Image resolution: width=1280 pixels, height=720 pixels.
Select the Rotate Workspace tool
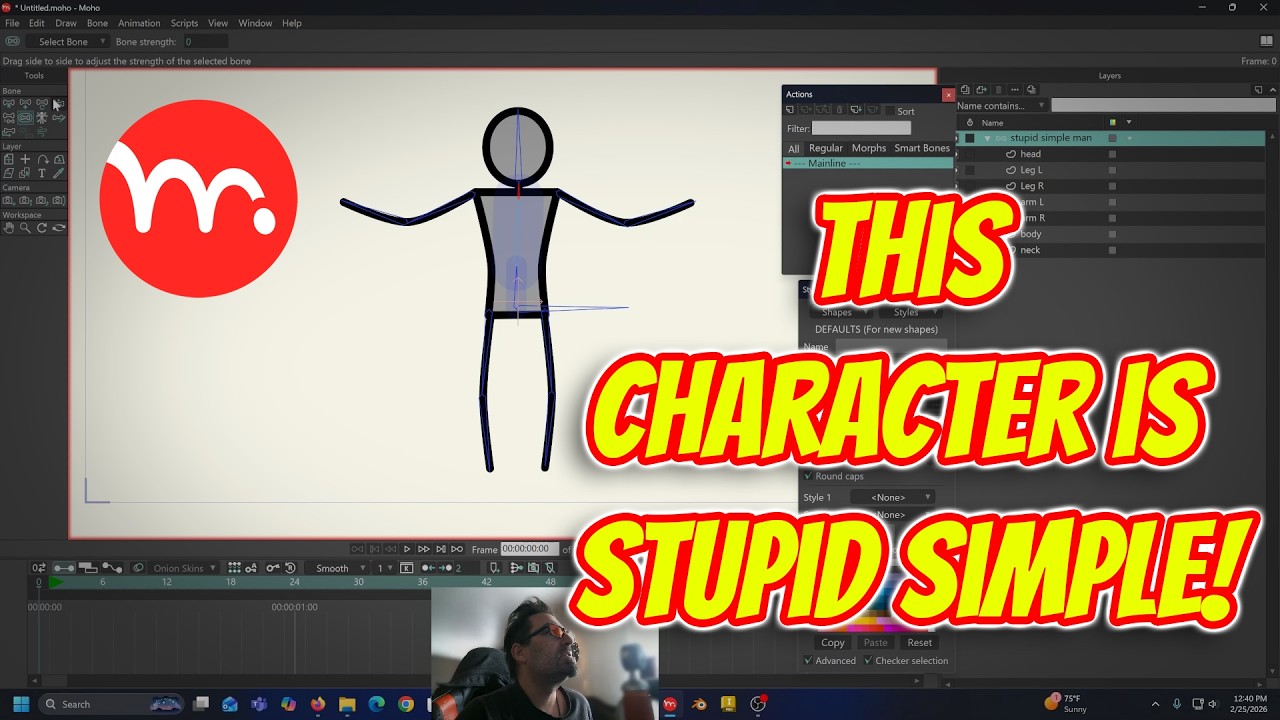tap(42, 227)
